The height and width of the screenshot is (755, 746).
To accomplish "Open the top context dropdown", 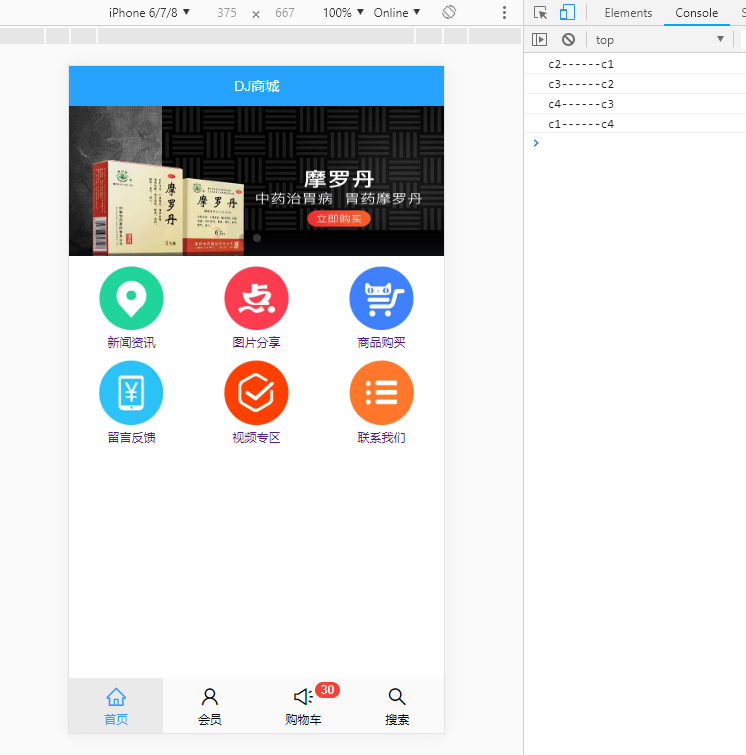I will pos(659,39).
